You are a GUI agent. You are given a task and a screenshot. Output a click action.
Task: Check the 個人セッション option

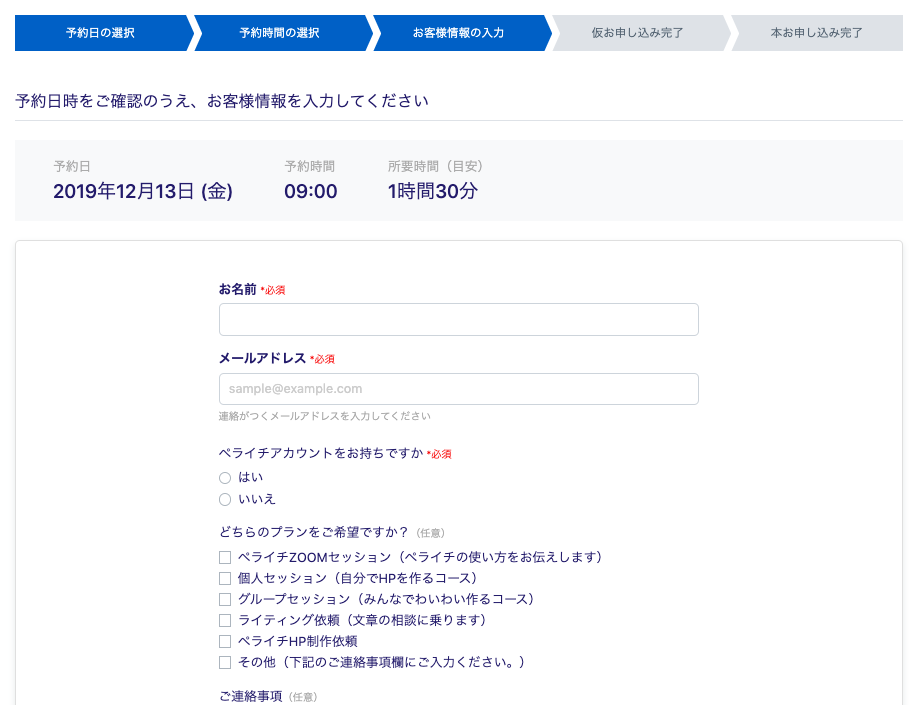pyautogui.click(x=225, y=579)
